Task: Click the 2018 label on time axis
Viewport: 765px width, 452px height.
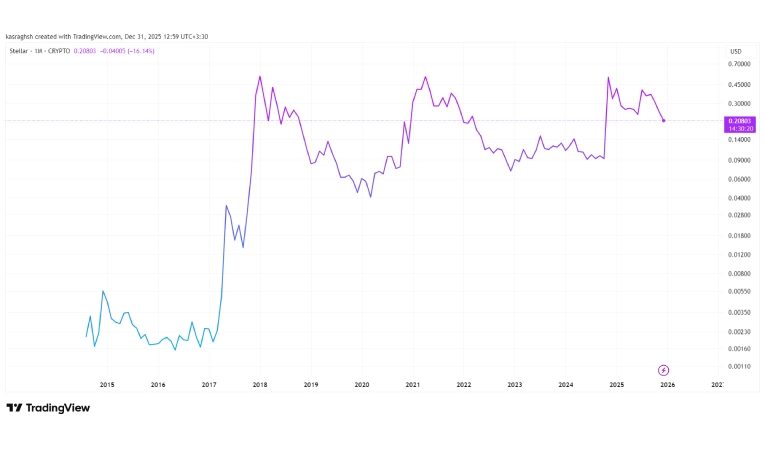Action: tap(260, 384)
